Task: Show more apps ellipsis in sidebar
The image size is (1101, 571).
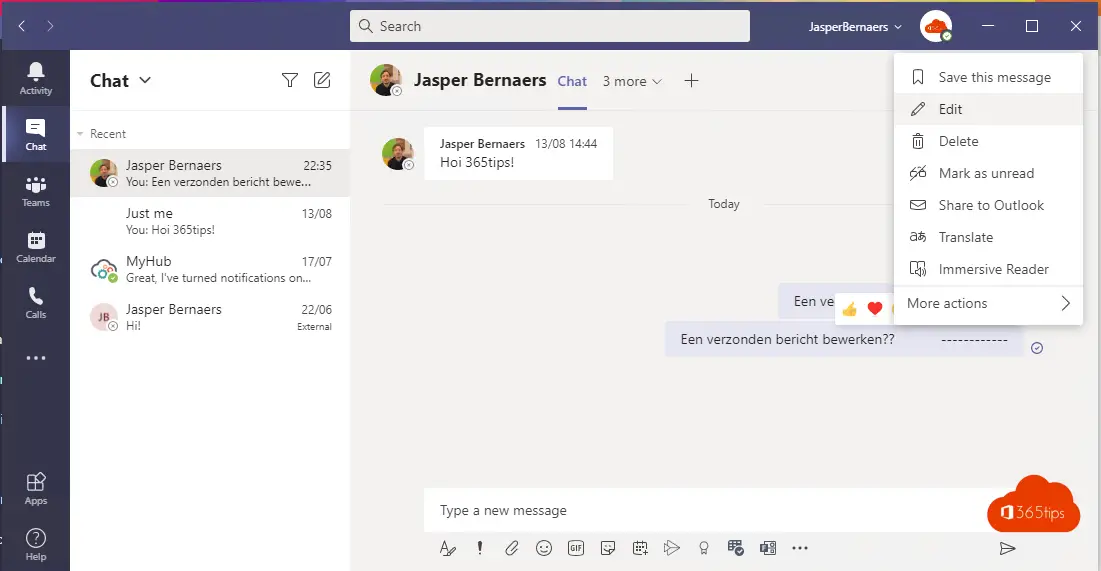Action: pos(36,358)
